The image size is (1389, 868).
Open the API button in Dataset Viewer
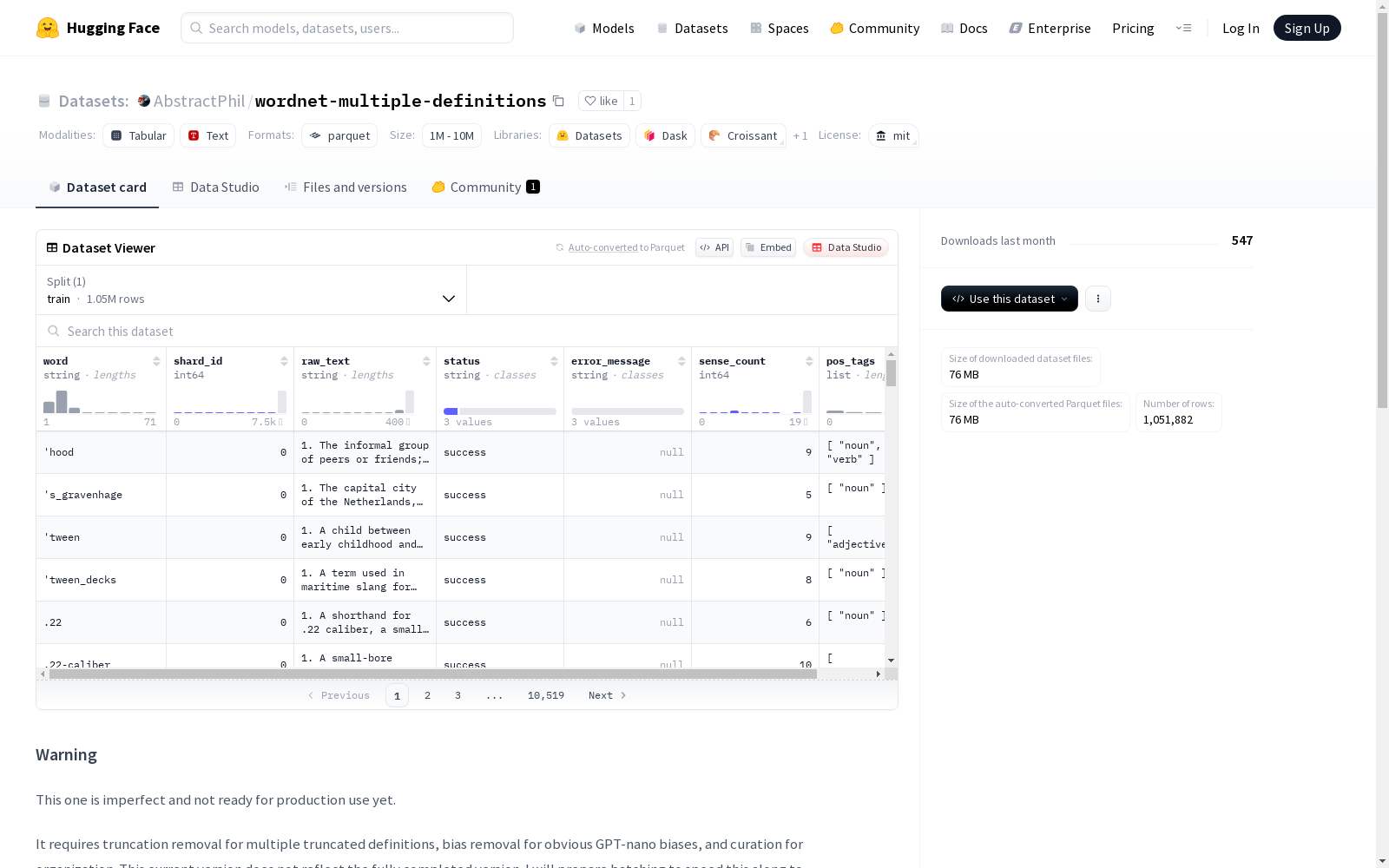(x=714, y=247)
